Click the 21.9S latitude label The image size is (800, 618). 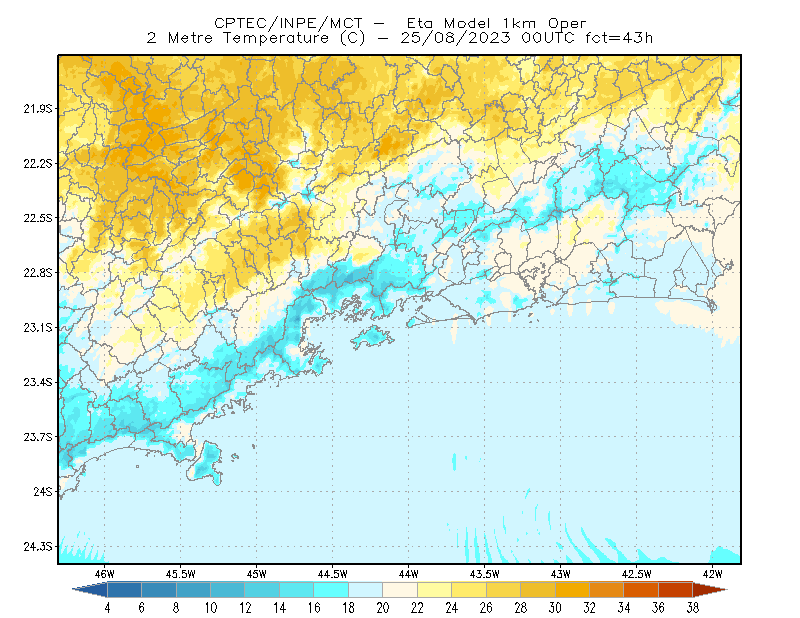coord(38,109)
